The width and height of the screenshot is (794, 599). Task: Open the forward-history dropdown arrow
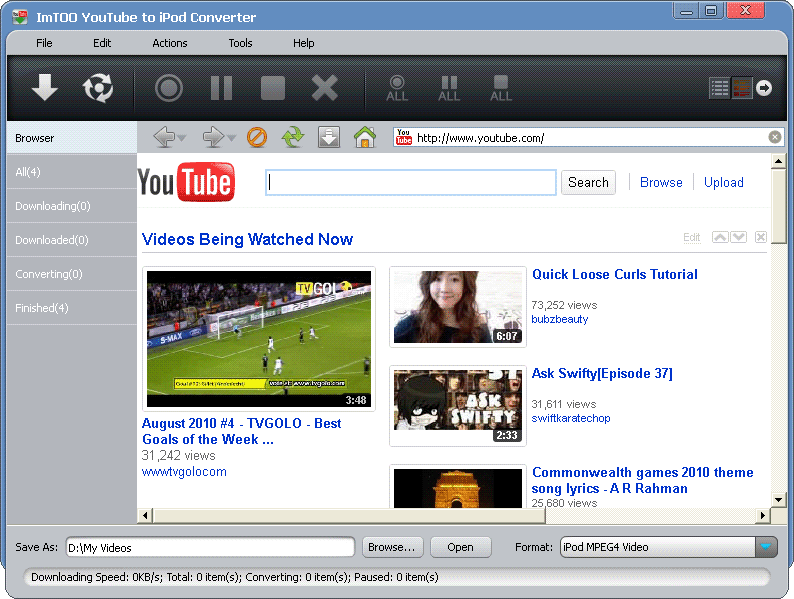231,138
